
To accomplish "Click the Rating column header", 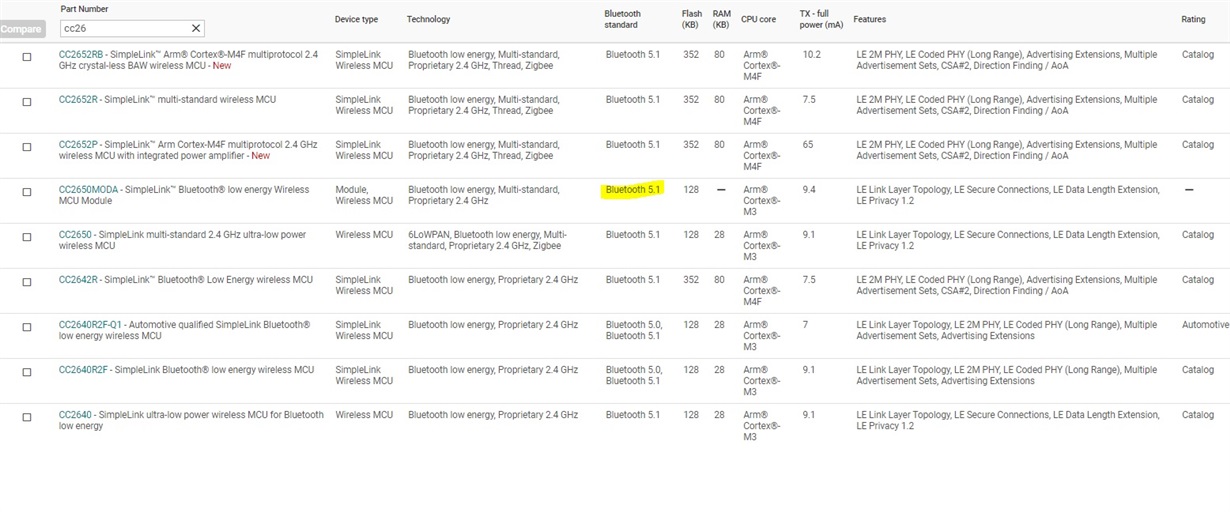I will tap(1193, 19).
